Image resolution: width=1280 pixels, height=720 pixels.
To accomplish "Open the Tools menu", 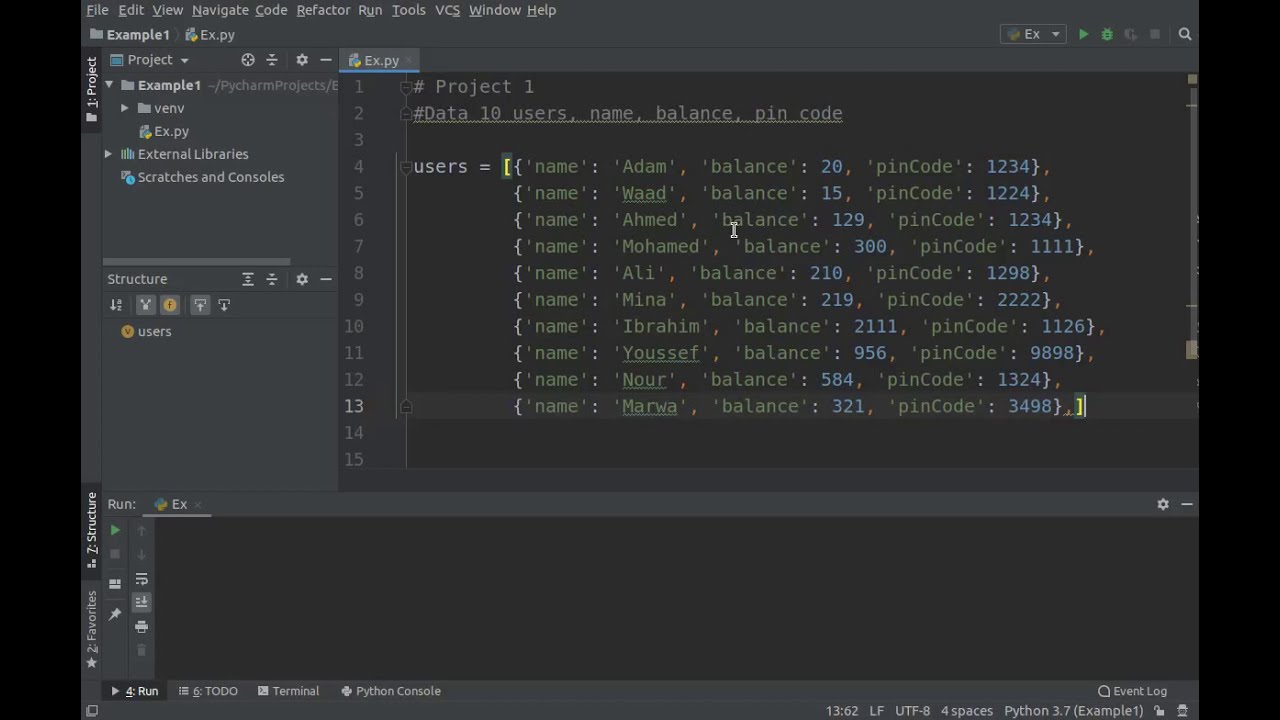I will (408, 10).
